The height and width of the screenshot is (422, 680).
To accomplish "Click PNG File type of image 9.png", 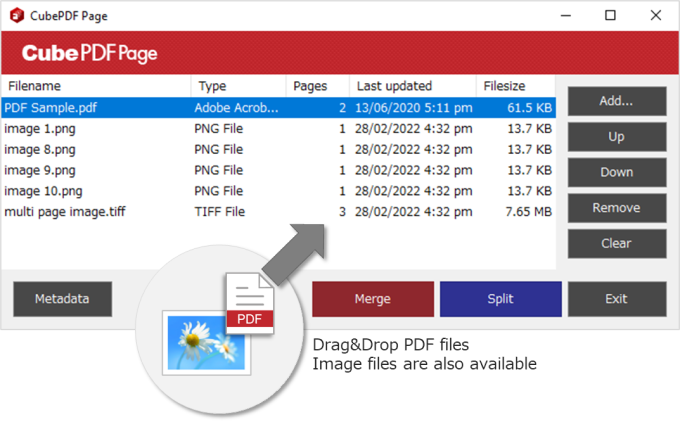I will pos(219,170).
